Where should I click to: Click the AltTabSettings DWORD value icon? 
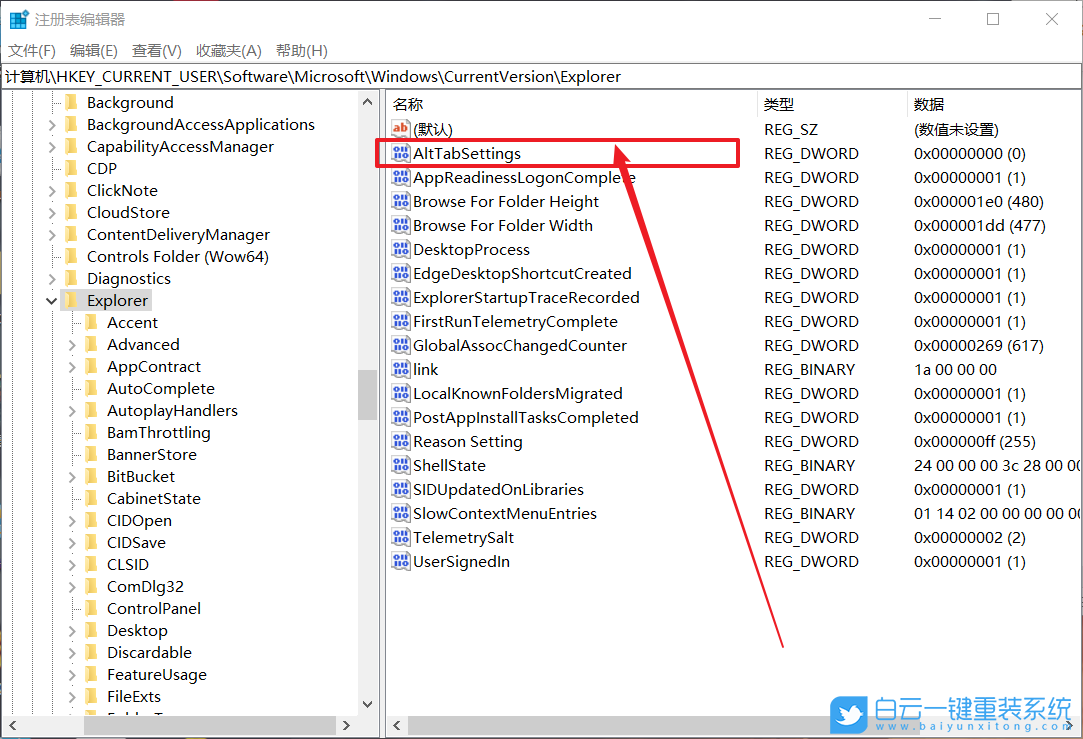point(401,154)
